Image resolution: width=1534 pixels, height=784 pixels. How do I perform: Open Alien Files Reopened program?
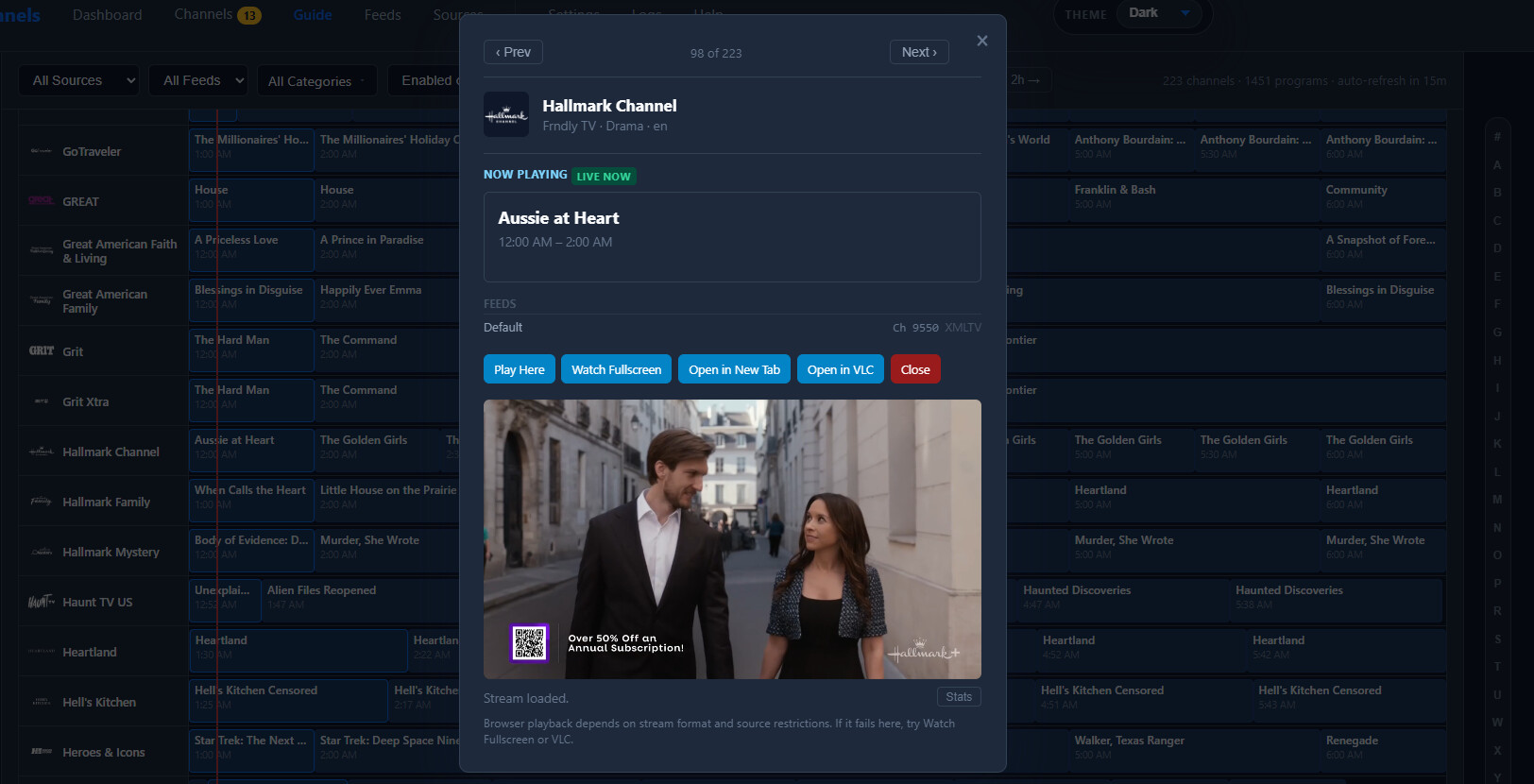tap(361, 601)
